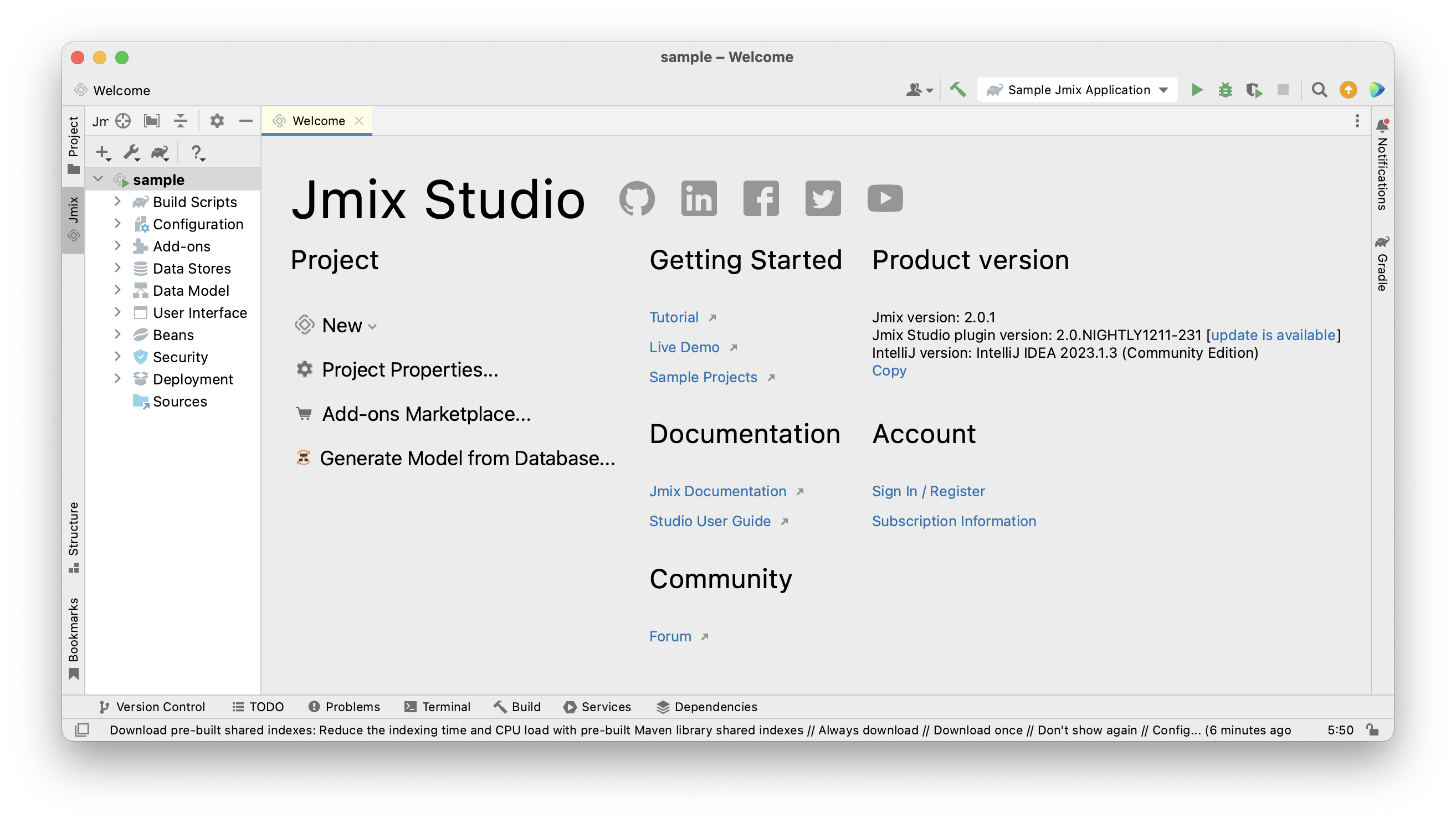
Task: Run Sample Jmix Application with play icon
Action: 1197,90
